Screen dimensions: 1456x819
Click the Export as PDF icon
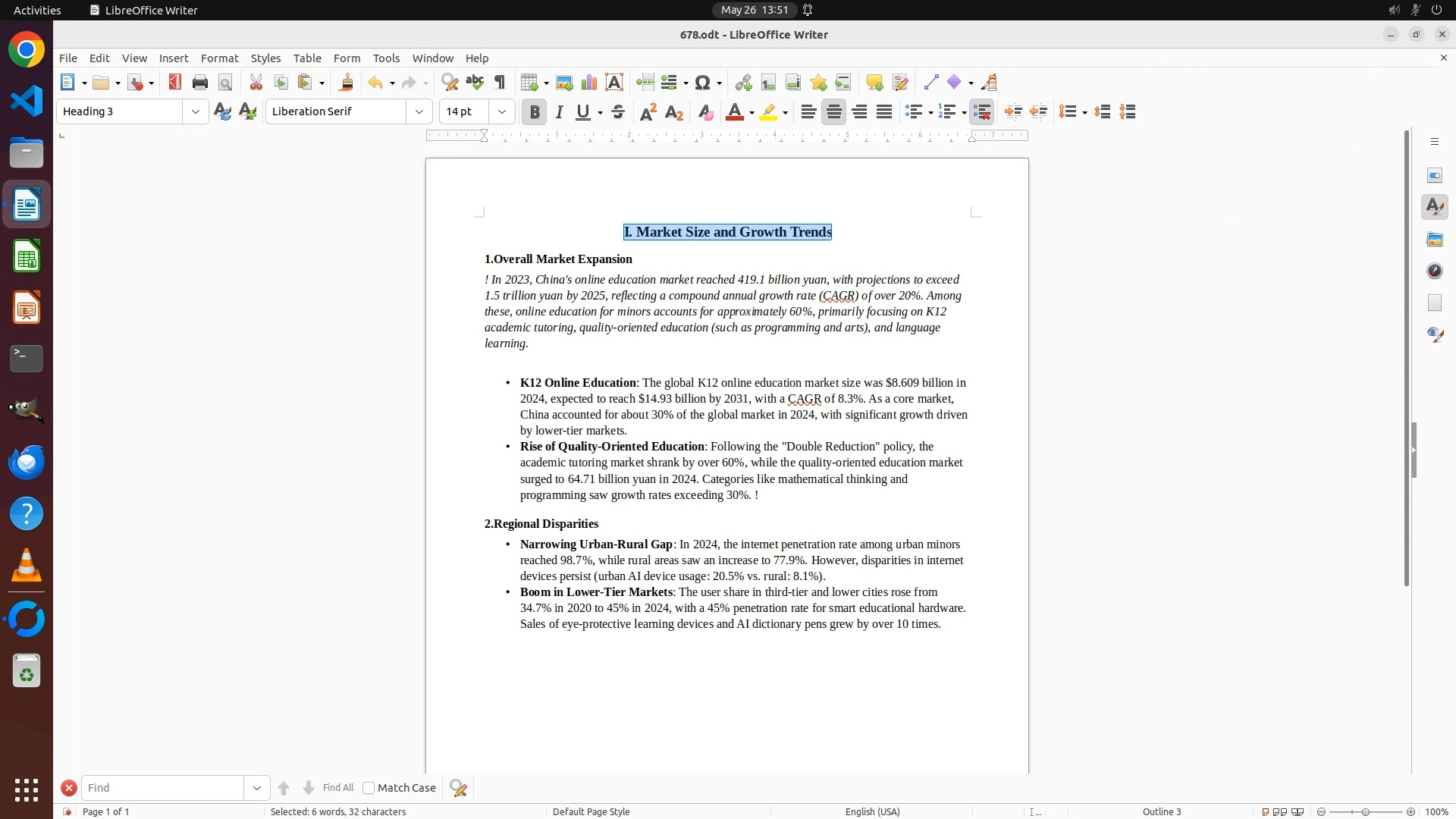click(x=175, y=83)
